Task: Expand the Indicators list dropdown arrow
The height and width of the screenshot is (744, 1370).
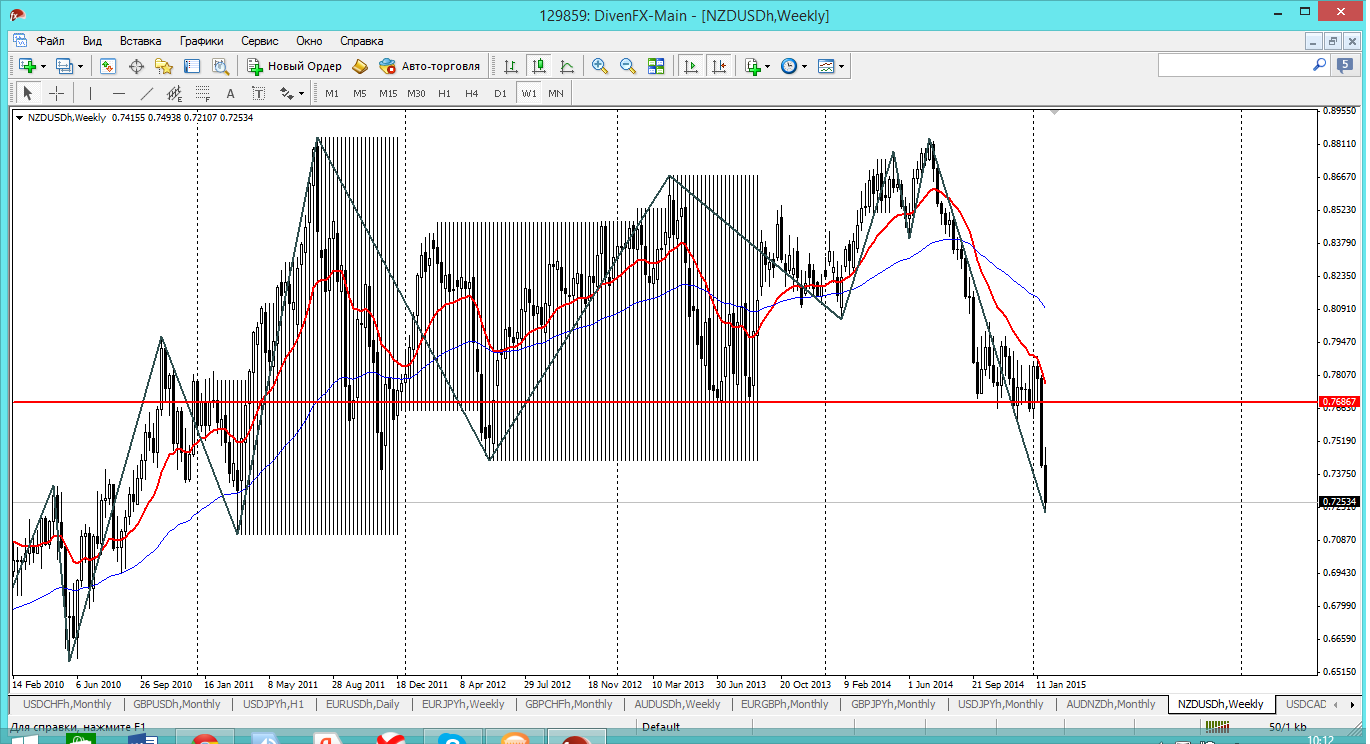Action: (767, 66)
